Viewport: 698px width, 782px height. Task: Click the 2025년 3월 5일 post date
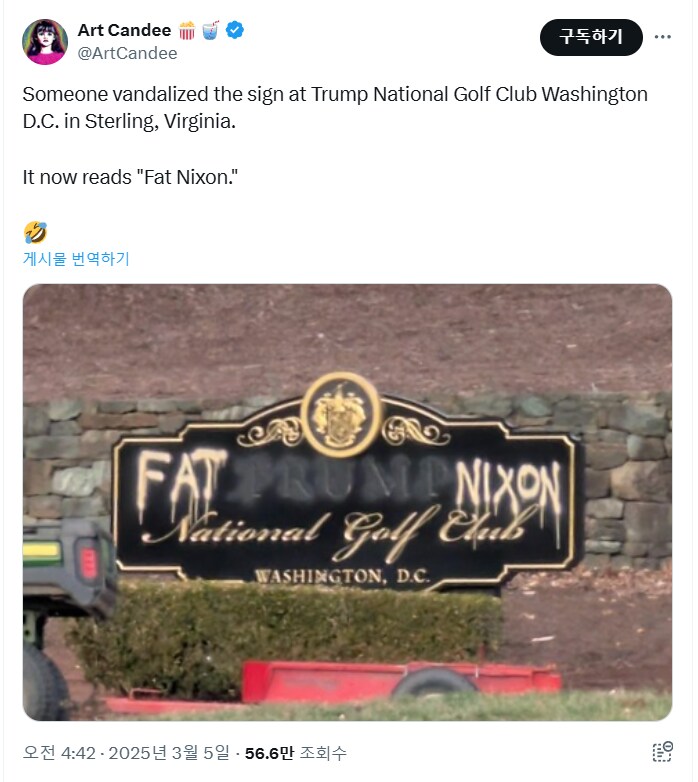click(169, 753)
